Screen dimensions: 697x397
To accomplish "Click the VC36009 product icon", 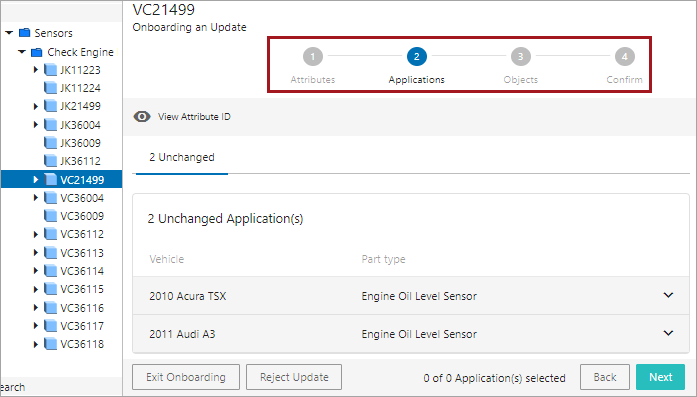I will pyautogui.click(x=51, y=216).
